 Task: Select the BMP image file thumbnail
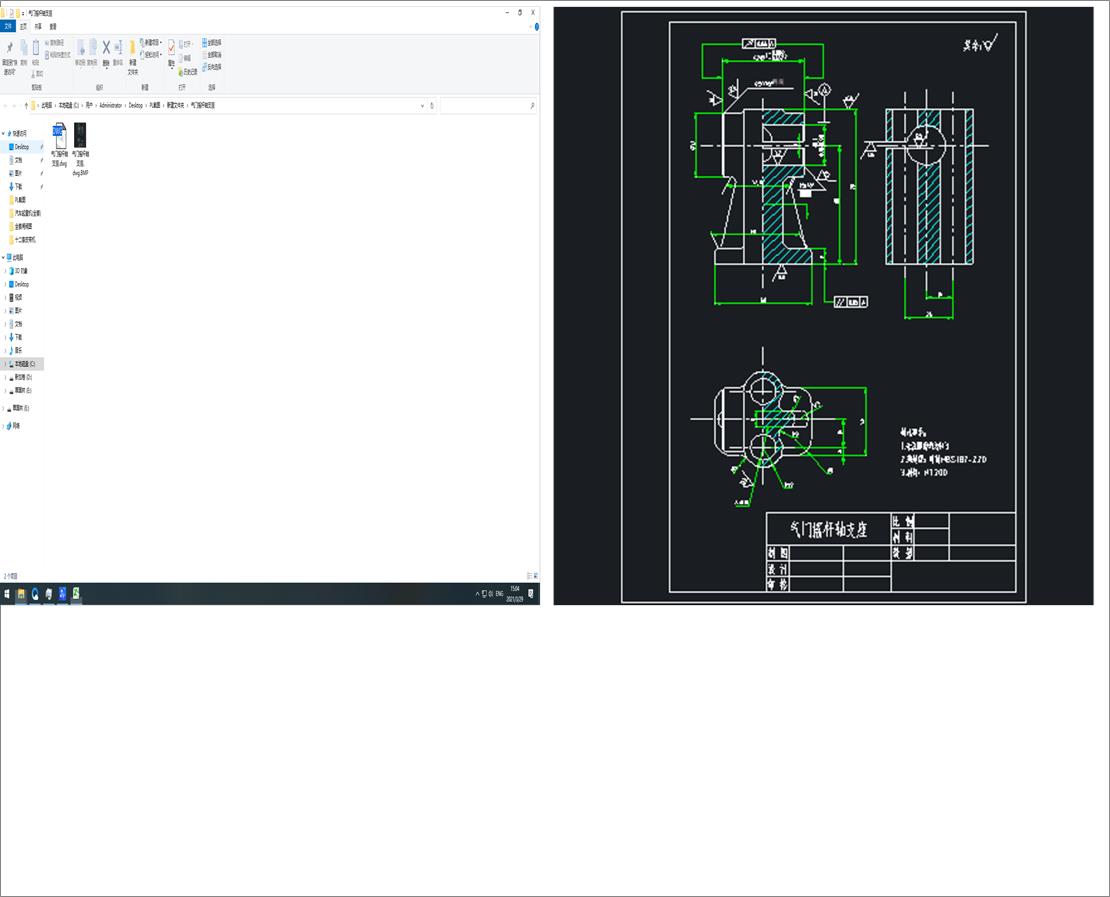pos(80,136)
